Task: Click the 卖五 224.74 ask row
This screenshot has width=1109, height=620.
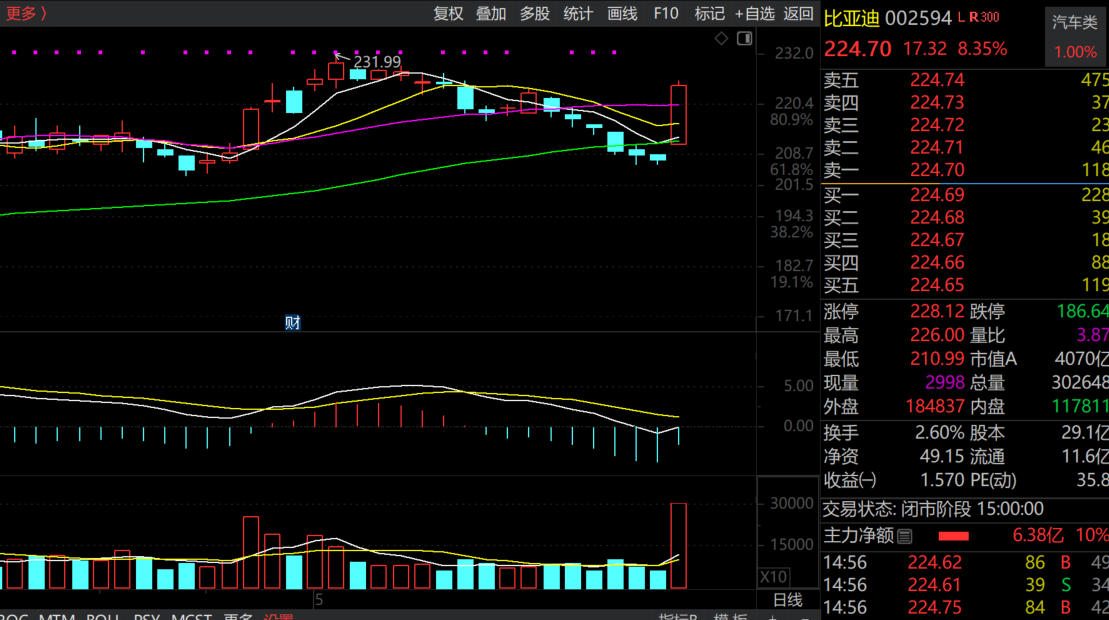Action: (965, 80)
